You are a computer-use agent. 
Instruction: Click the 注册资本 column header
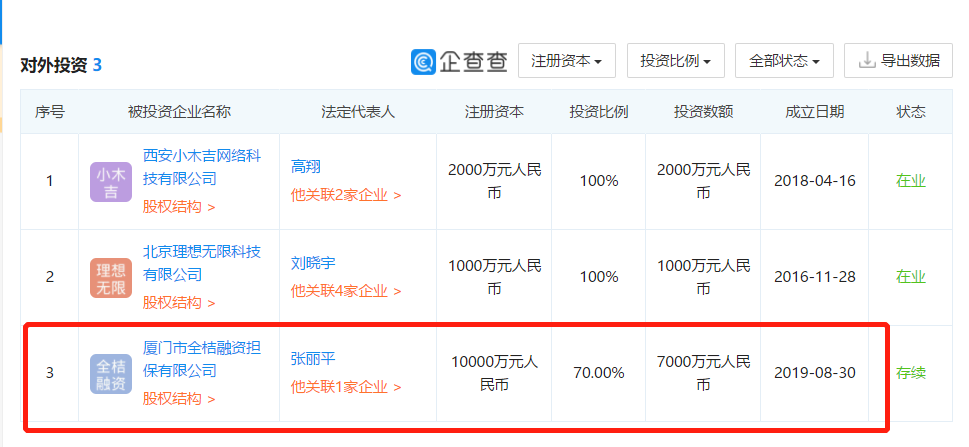[494, 112]
